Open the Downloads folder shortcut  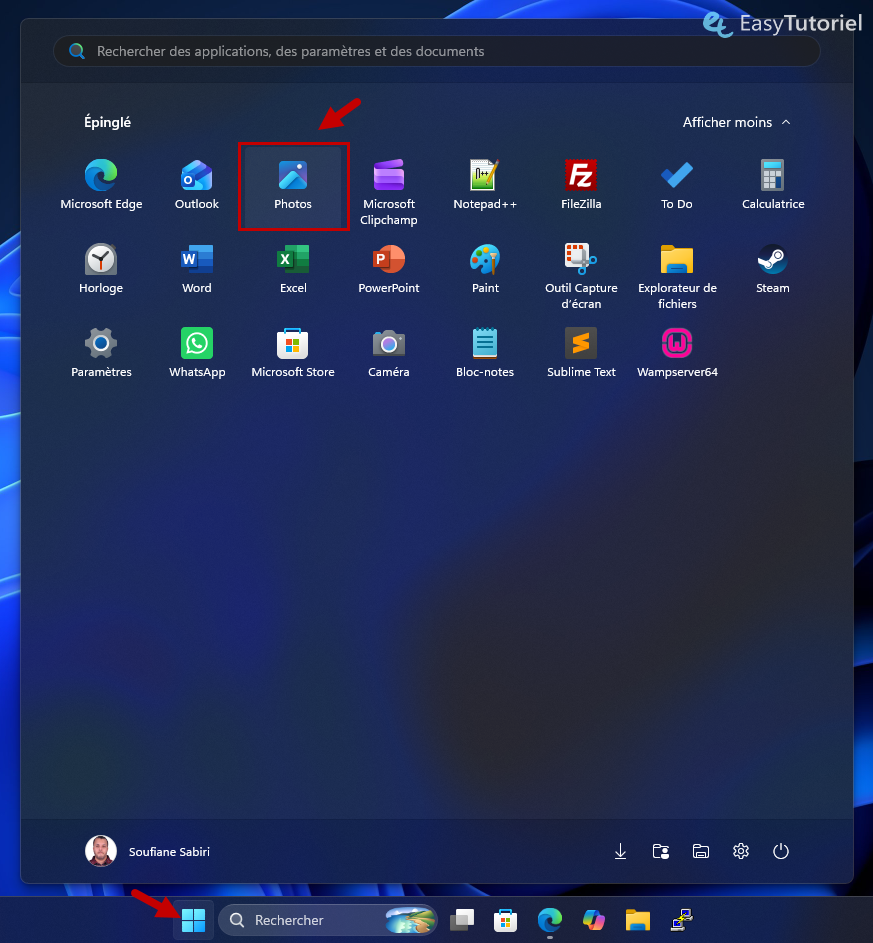[x=620, y=852]
